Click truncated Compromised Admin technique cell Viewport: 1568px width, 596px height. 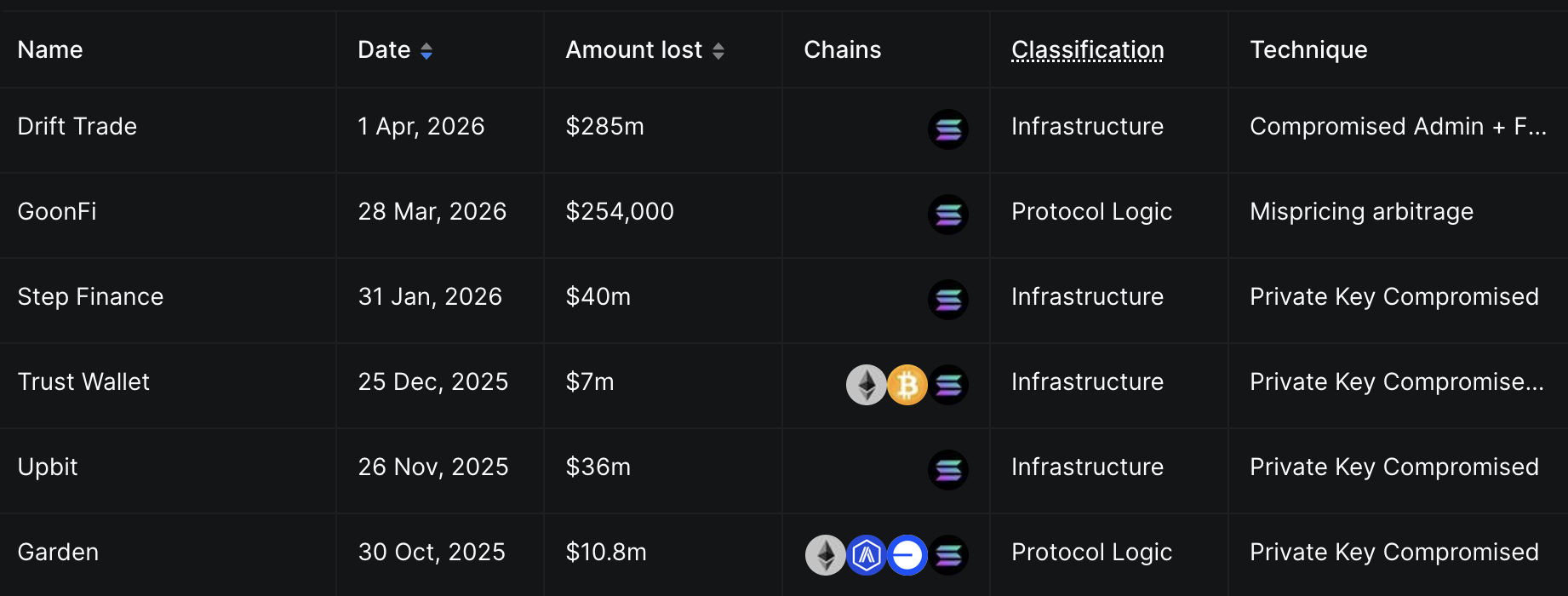click(x=1397, y=127)
